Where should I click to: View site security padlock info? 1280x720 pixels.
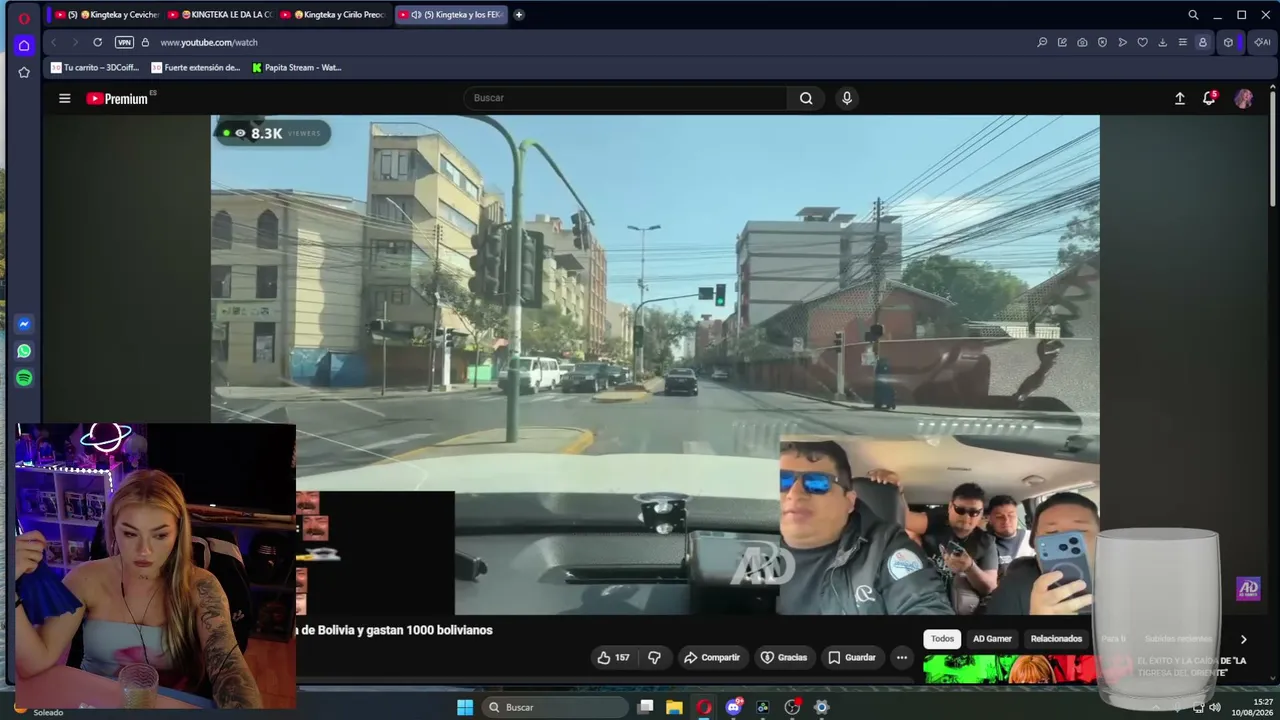145,42
